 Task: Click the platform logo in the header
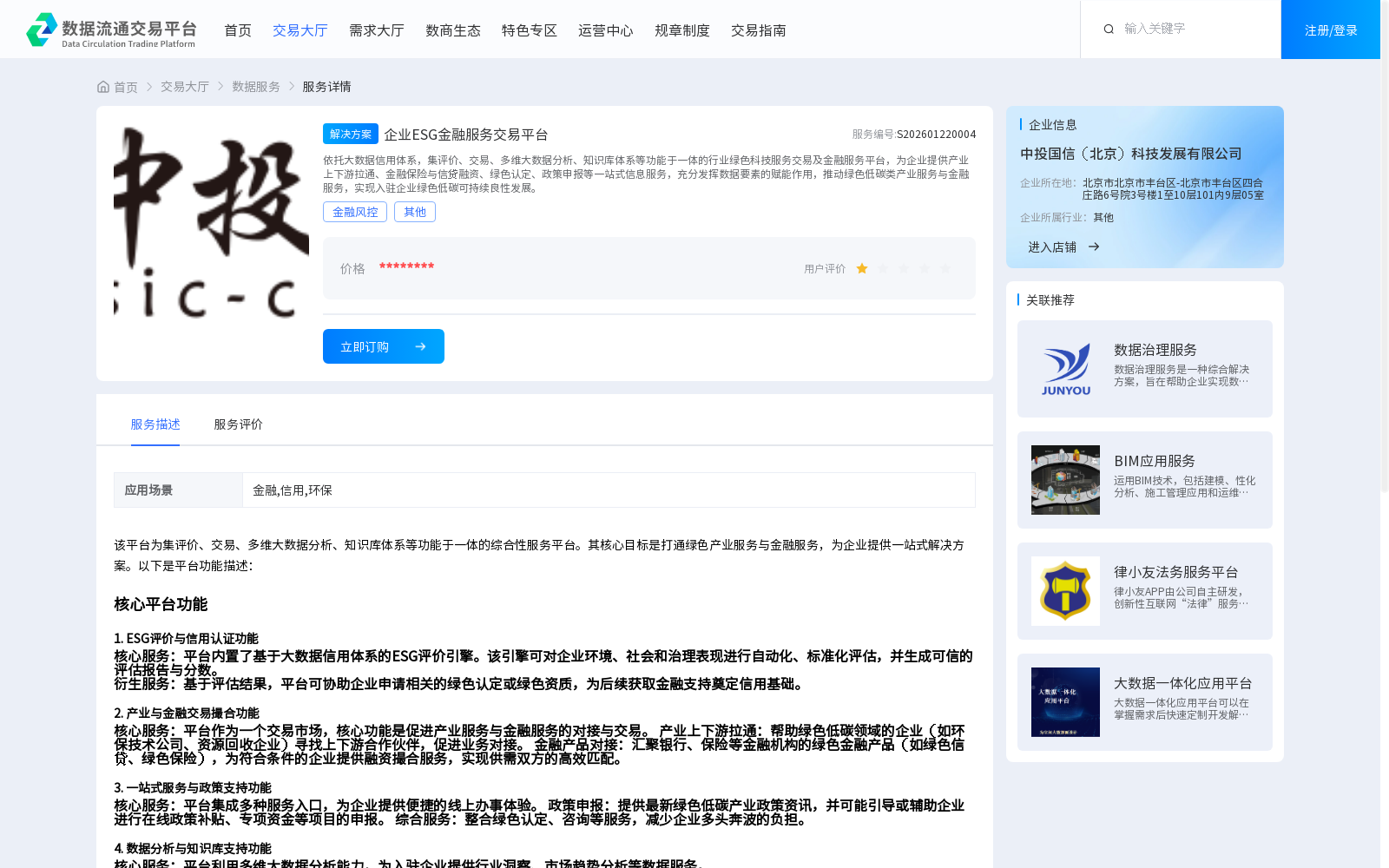tap(111, 30)
